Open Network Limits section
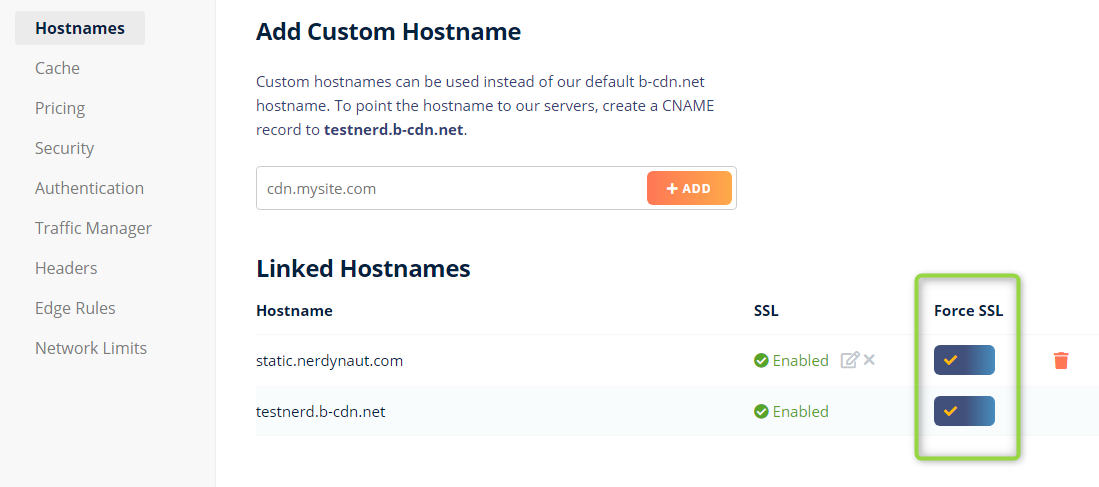Viewport: 1099px width, 487px height. point(91,348)
